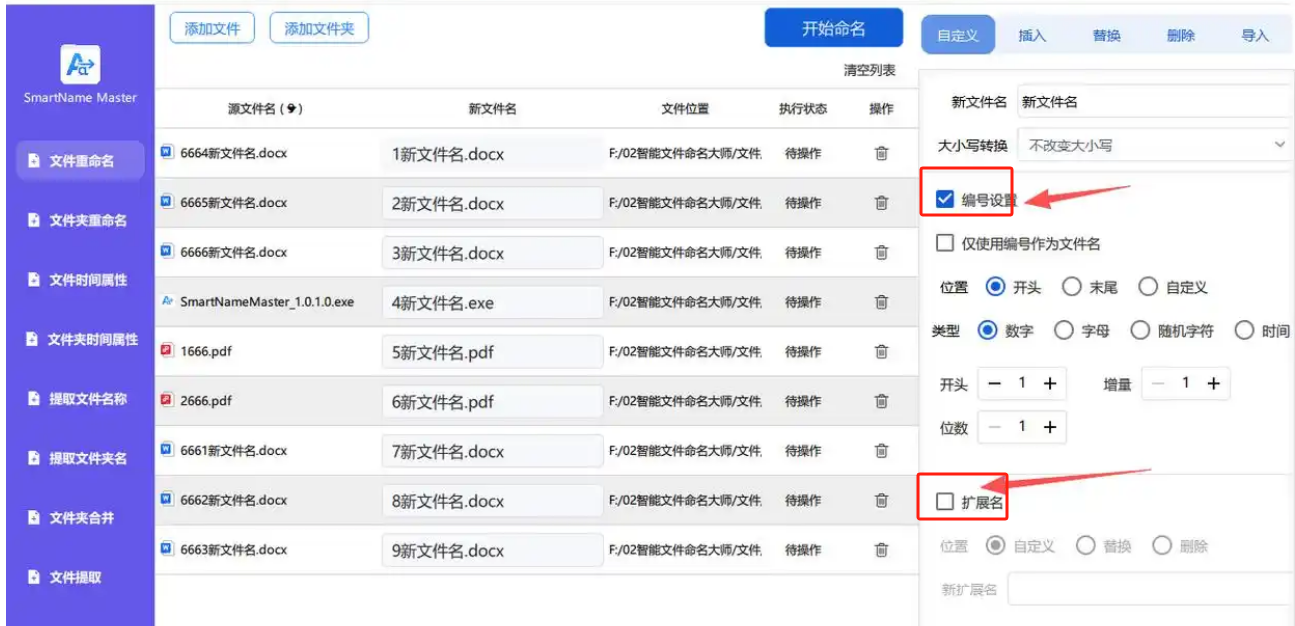Image resolution: width=1295 pixels, height=626 pixels.
Task: Delete the 6665新文件名.docx row via trash icon
Action: 881,203
